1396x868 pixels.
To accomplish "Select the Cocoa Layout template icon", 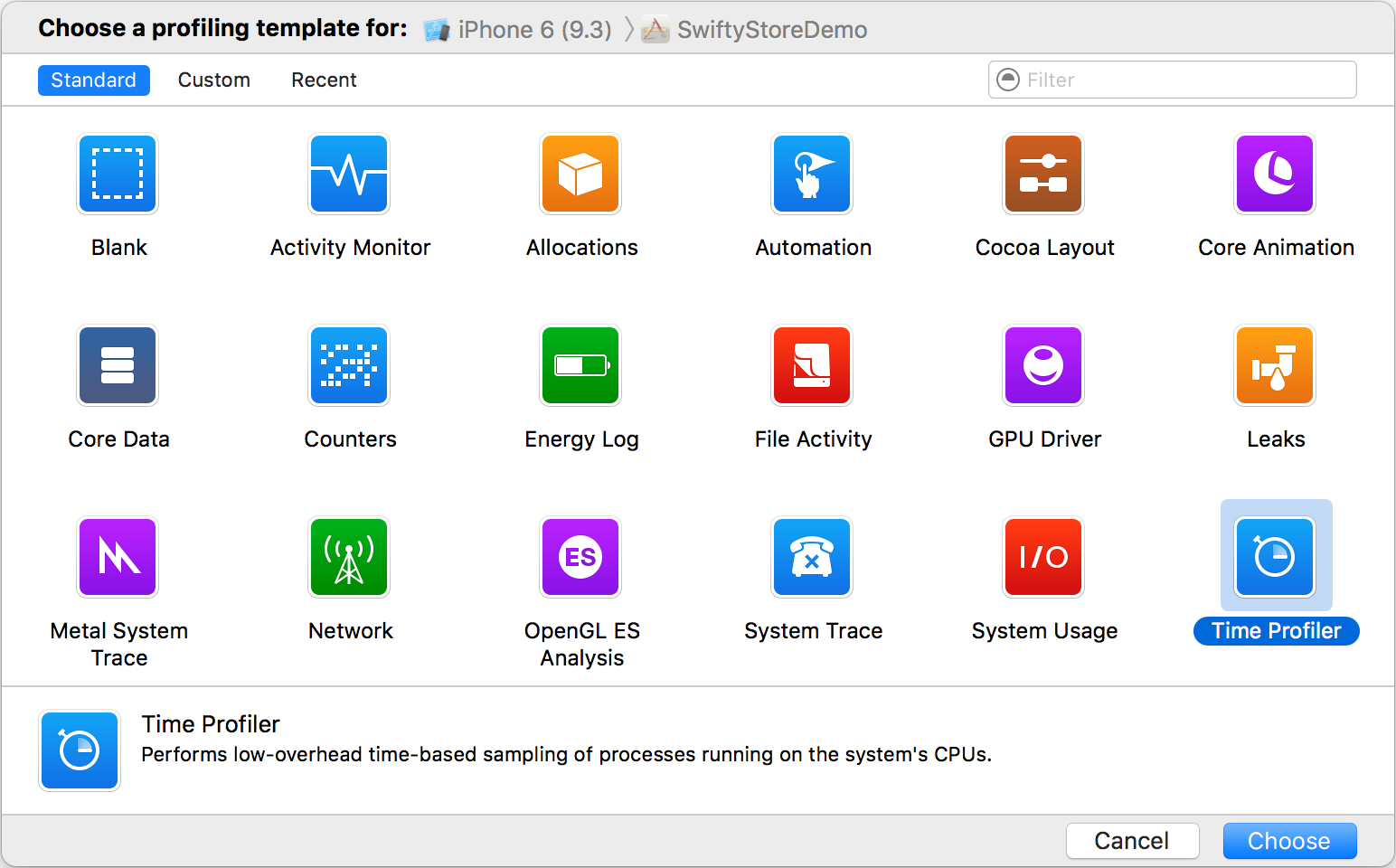I will tap(1043, 174).
